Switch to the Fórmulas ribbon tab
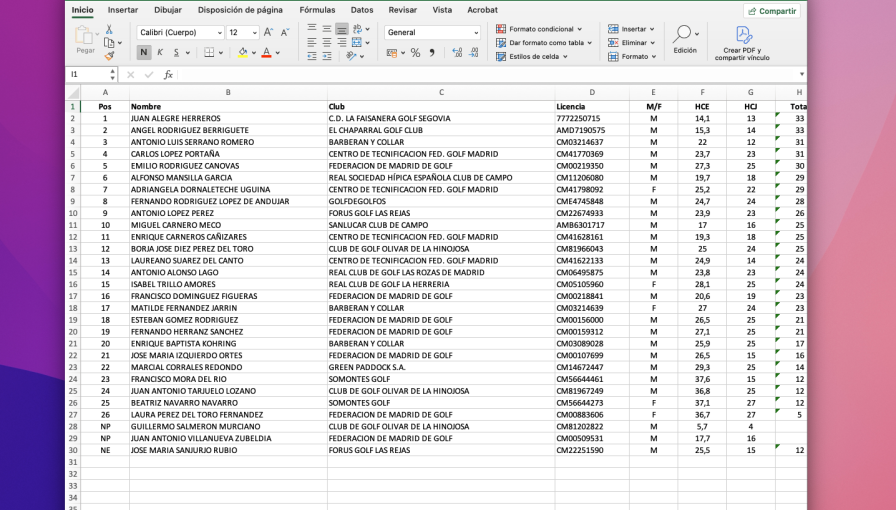This screenshot has width=896, height=510. point(317,10)
